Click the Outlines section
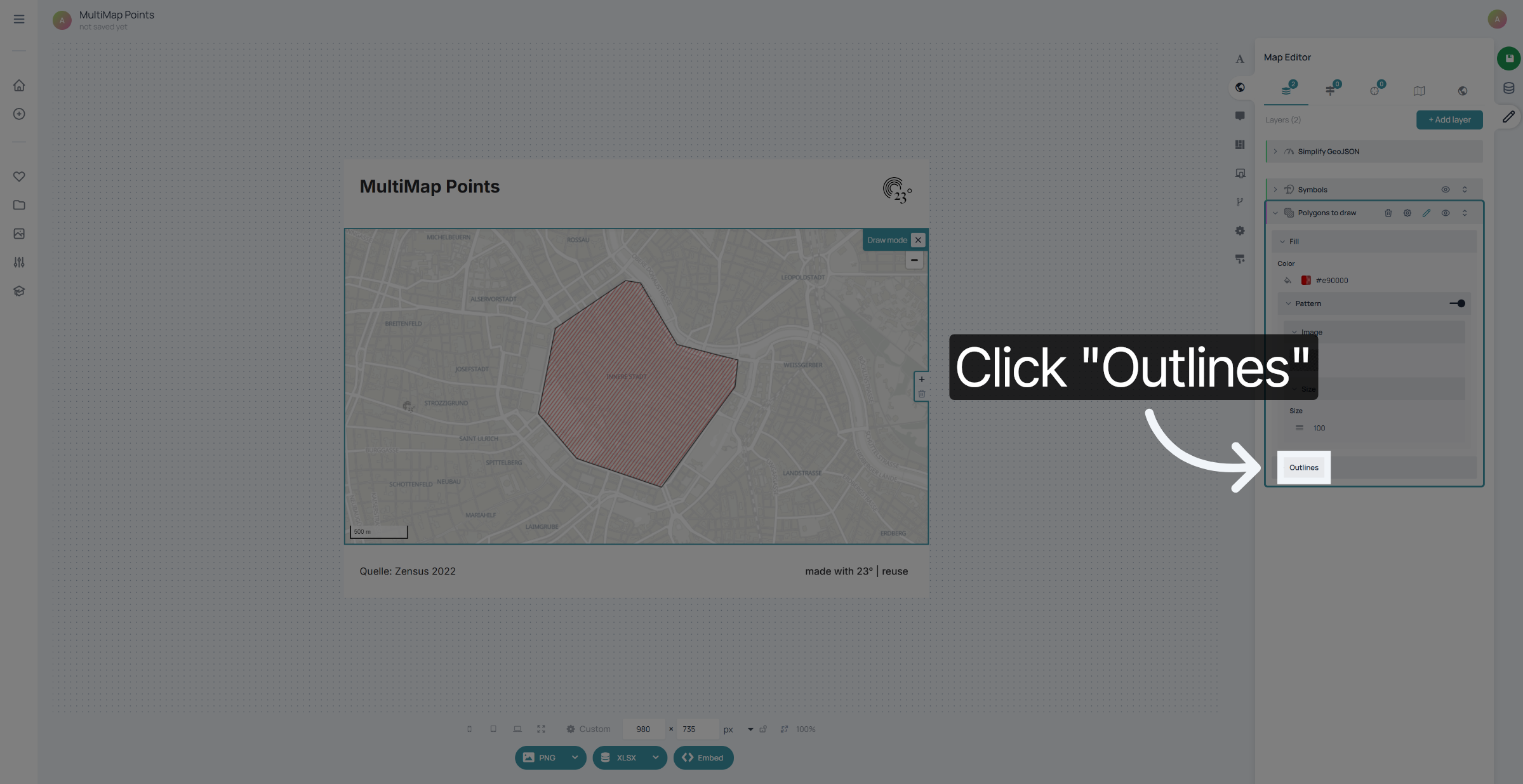Image resolution: width=1523 pixels, height=784 pixels. tap(1304, 468)
